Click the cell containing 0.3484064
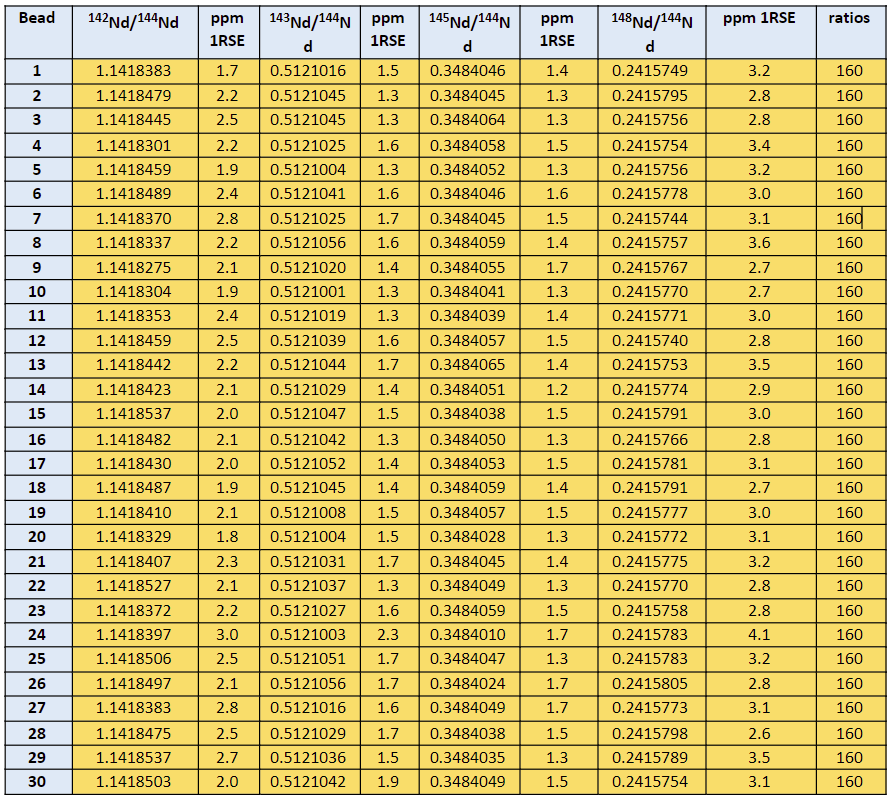This screenshot has width=887, height=795. coord(470,120)
